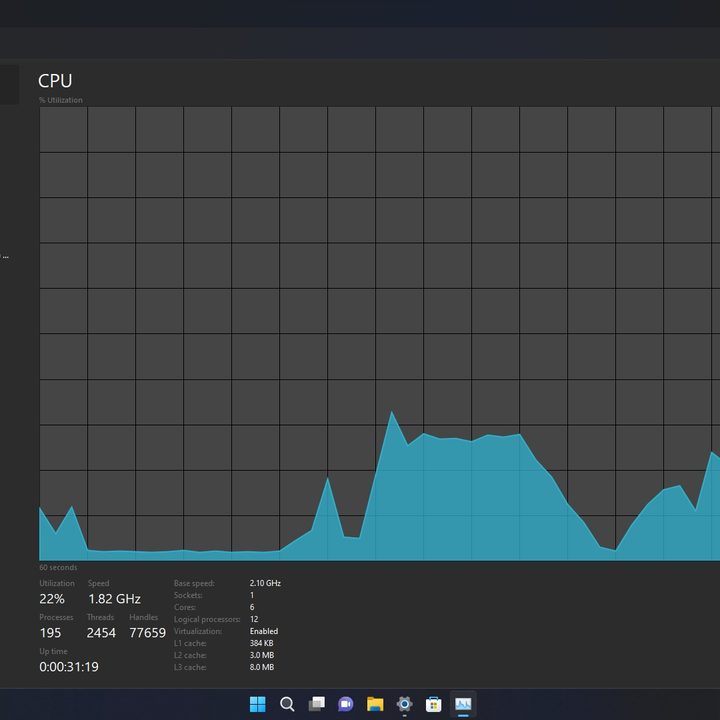Click the 'L3 cache:' label
The image size is (720, 720).
[190, 667]
